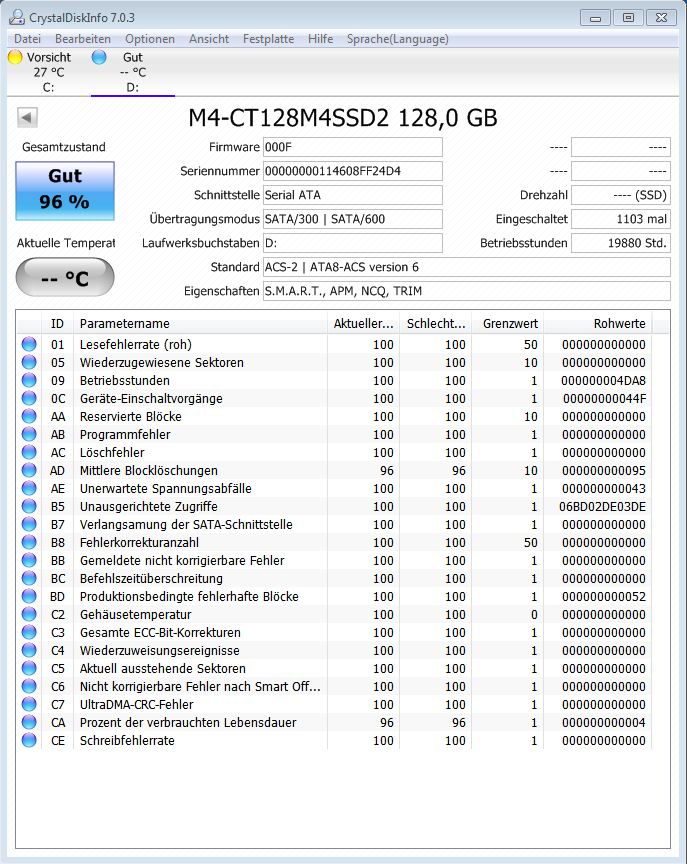Viewport: 687px width, 864px height.
Task: Click status orb of UltraDMA-CRC-Fehler row
Action: [29, 704]
